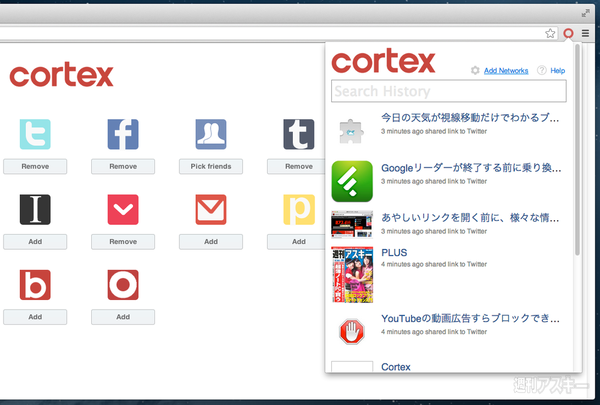Open the PLUS history link

coord(394,253)
